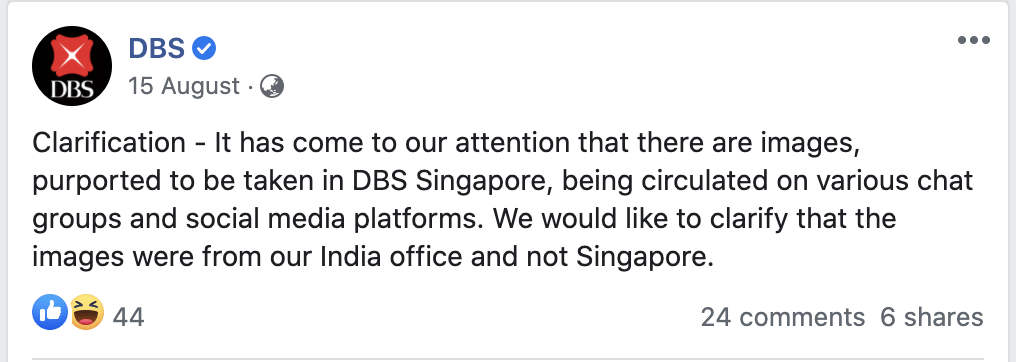This screenshot has height=362, width=1016.
Task: Click the blue verified badge checkmark
Action: (204, 49)
